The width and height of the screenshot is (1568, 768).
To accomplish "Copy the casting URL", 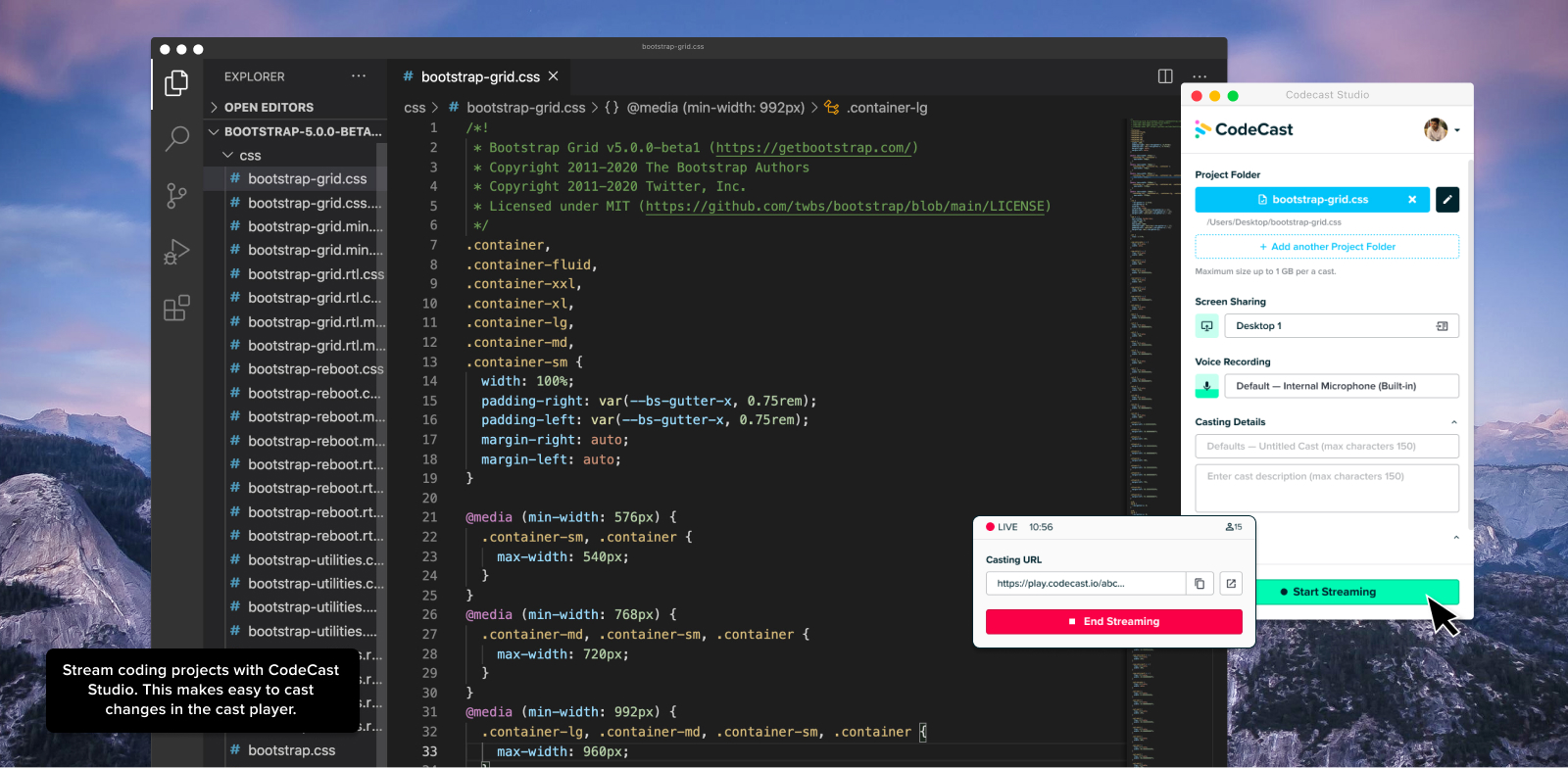I will pyautogui.click(x=1200, y=584).
